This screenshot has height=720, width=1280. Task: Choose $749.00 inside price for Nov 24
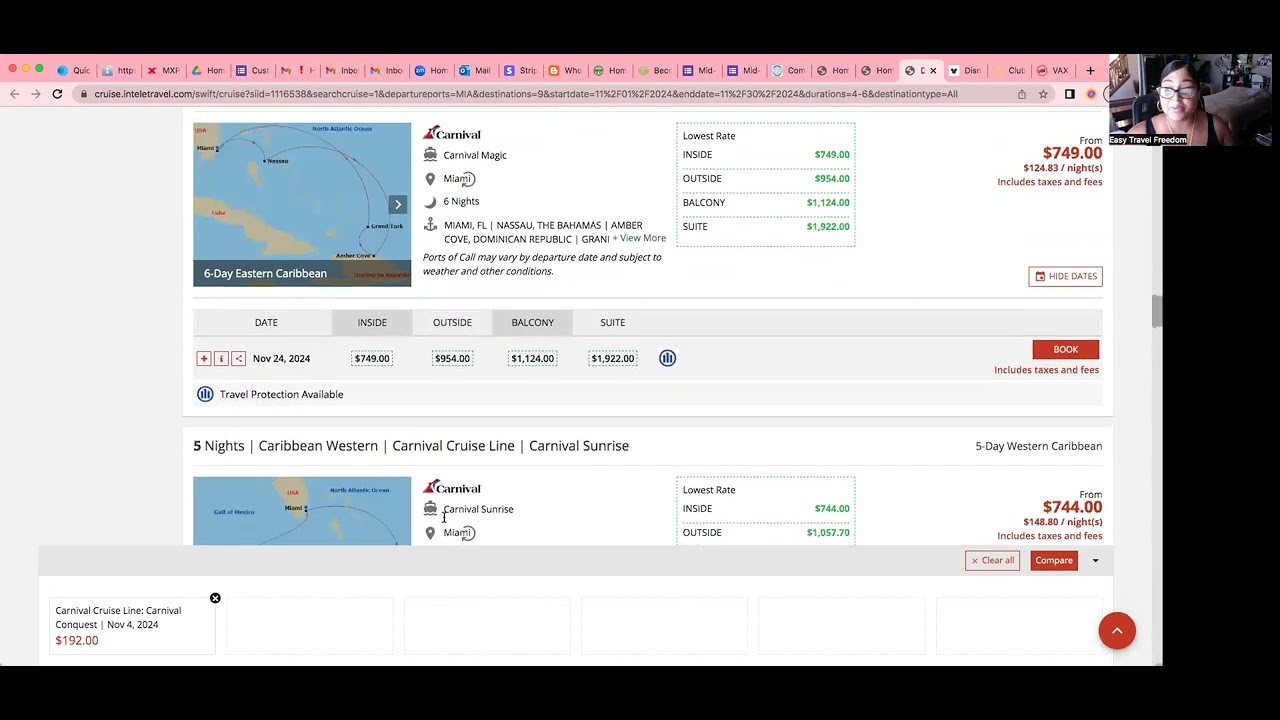click(x=372, y=358)
